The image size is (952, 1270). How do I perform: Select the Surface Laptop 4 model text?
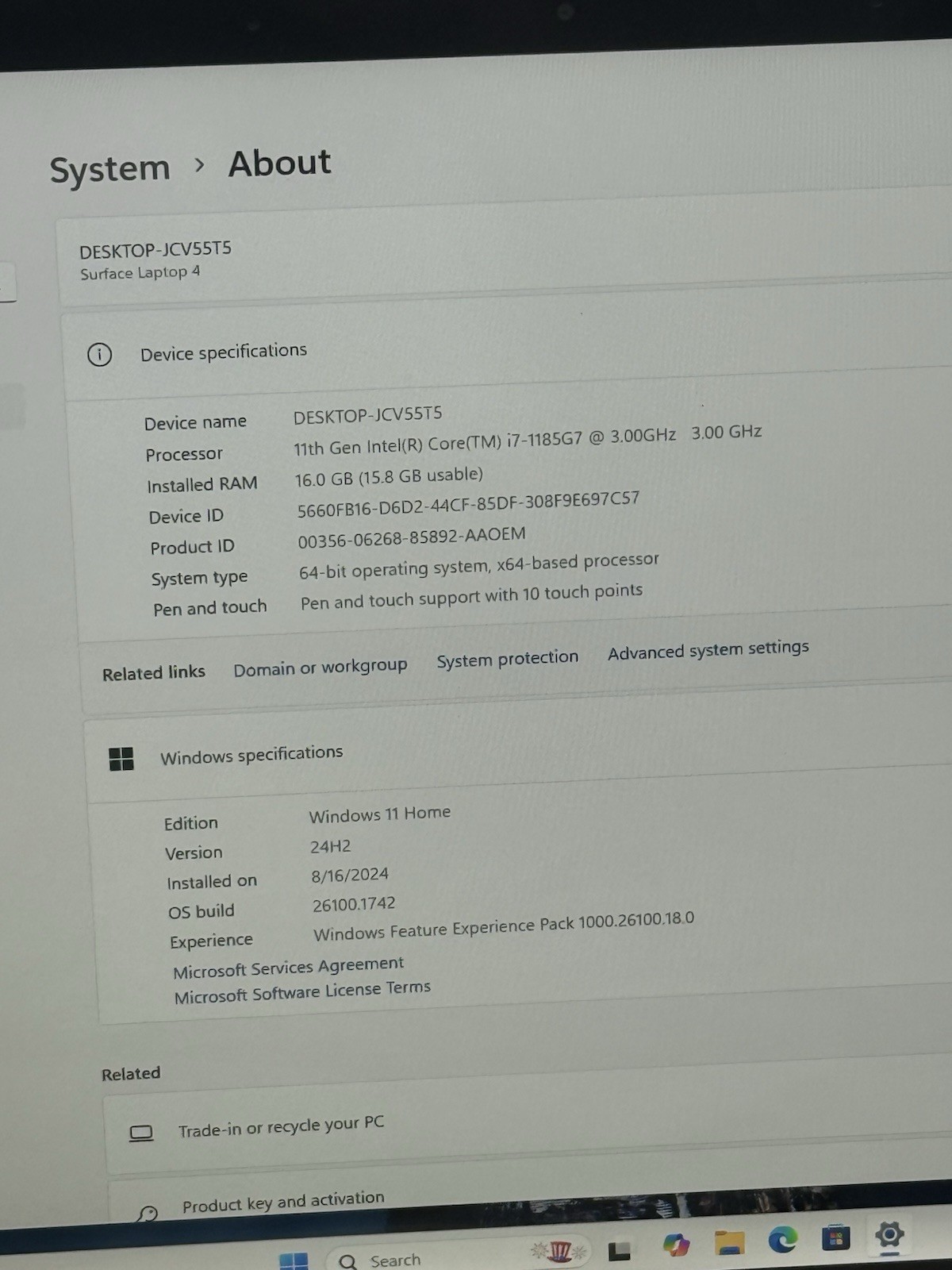tap(140, 273)
